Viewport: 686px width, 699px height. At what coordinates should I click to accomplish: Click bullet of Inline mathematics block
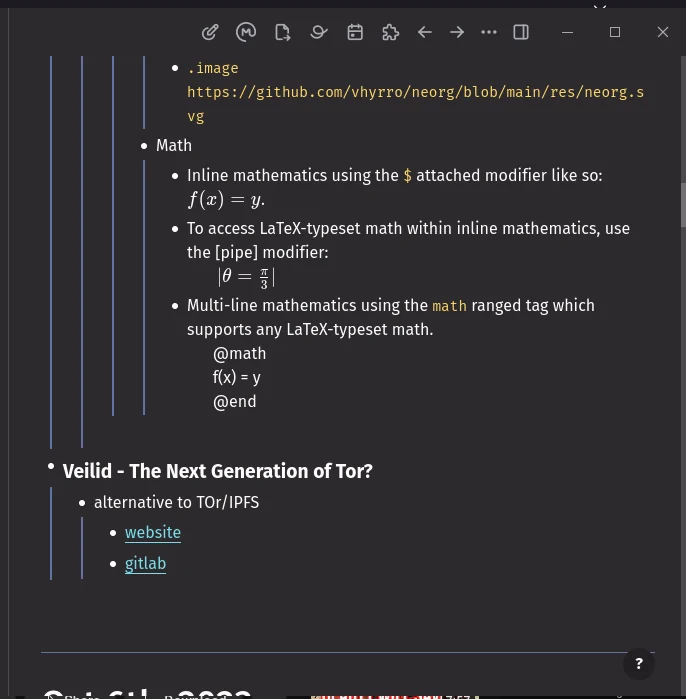175,176
